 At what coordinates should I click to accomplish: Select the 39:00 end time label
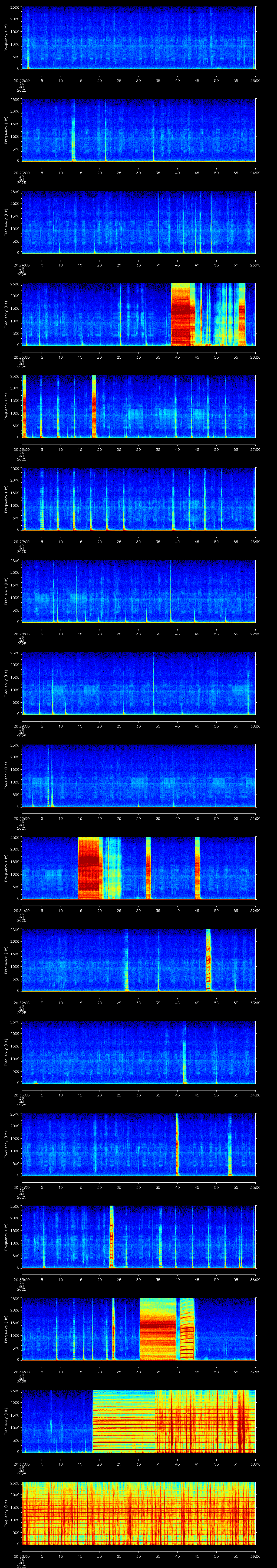coord(255,1556)
